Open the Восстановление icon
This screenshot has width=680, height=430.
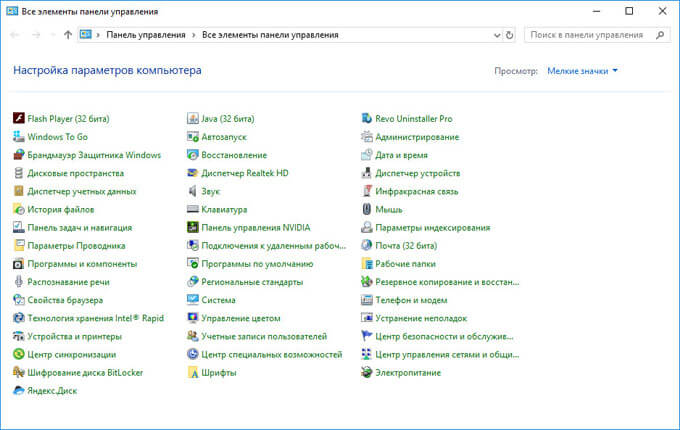coord(193,155)
